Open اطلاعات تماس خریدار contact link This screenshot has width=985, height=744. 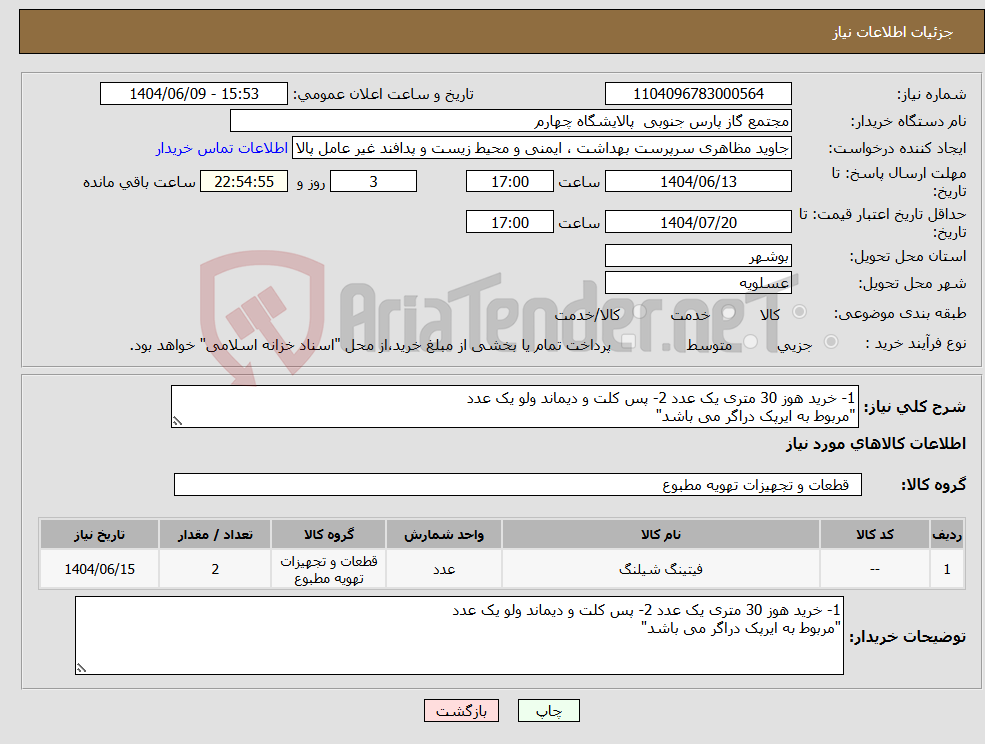click(x=222, y=148)
